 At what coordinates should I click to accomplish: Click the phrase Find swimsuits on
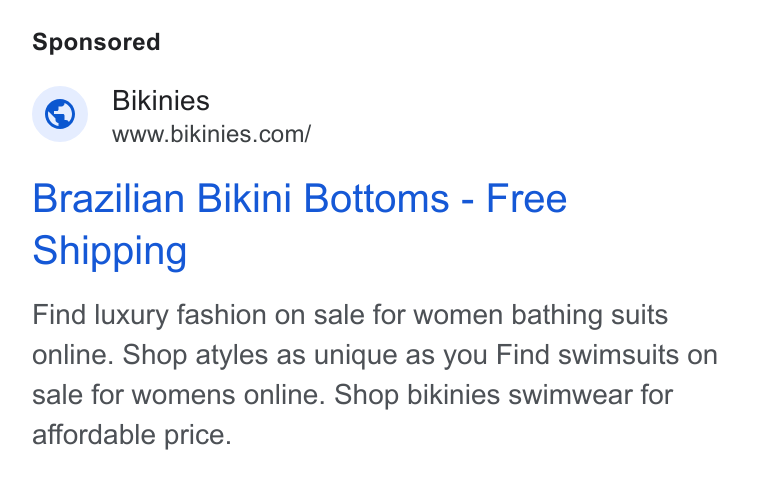click(x=606, y=355)
